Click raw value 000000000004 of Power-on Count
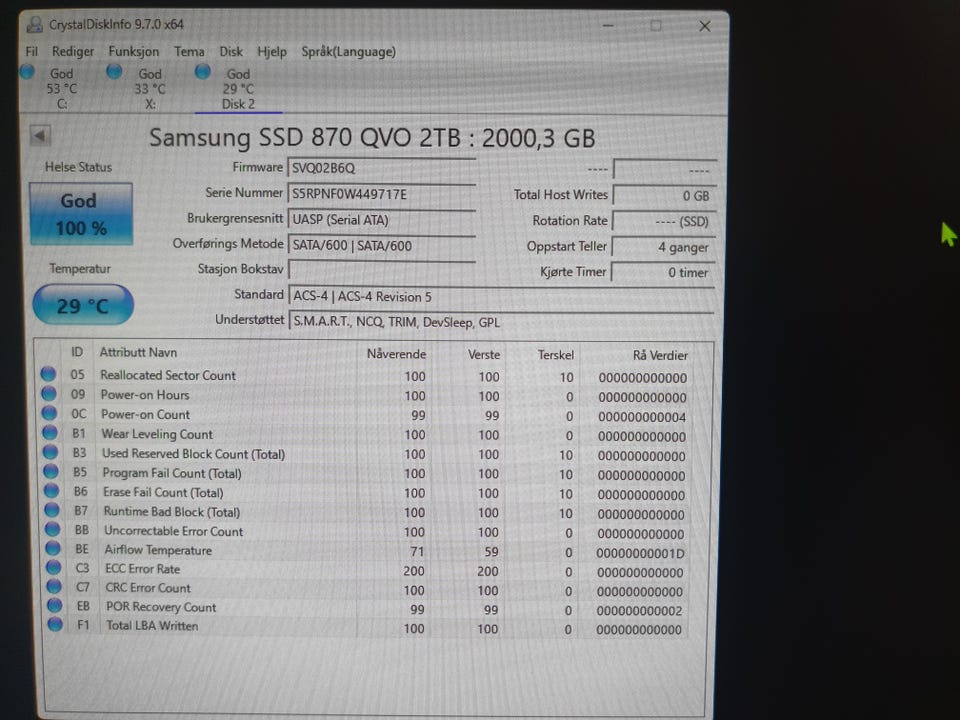The height and width of the screenshot is (720, 960). [642, 418]
